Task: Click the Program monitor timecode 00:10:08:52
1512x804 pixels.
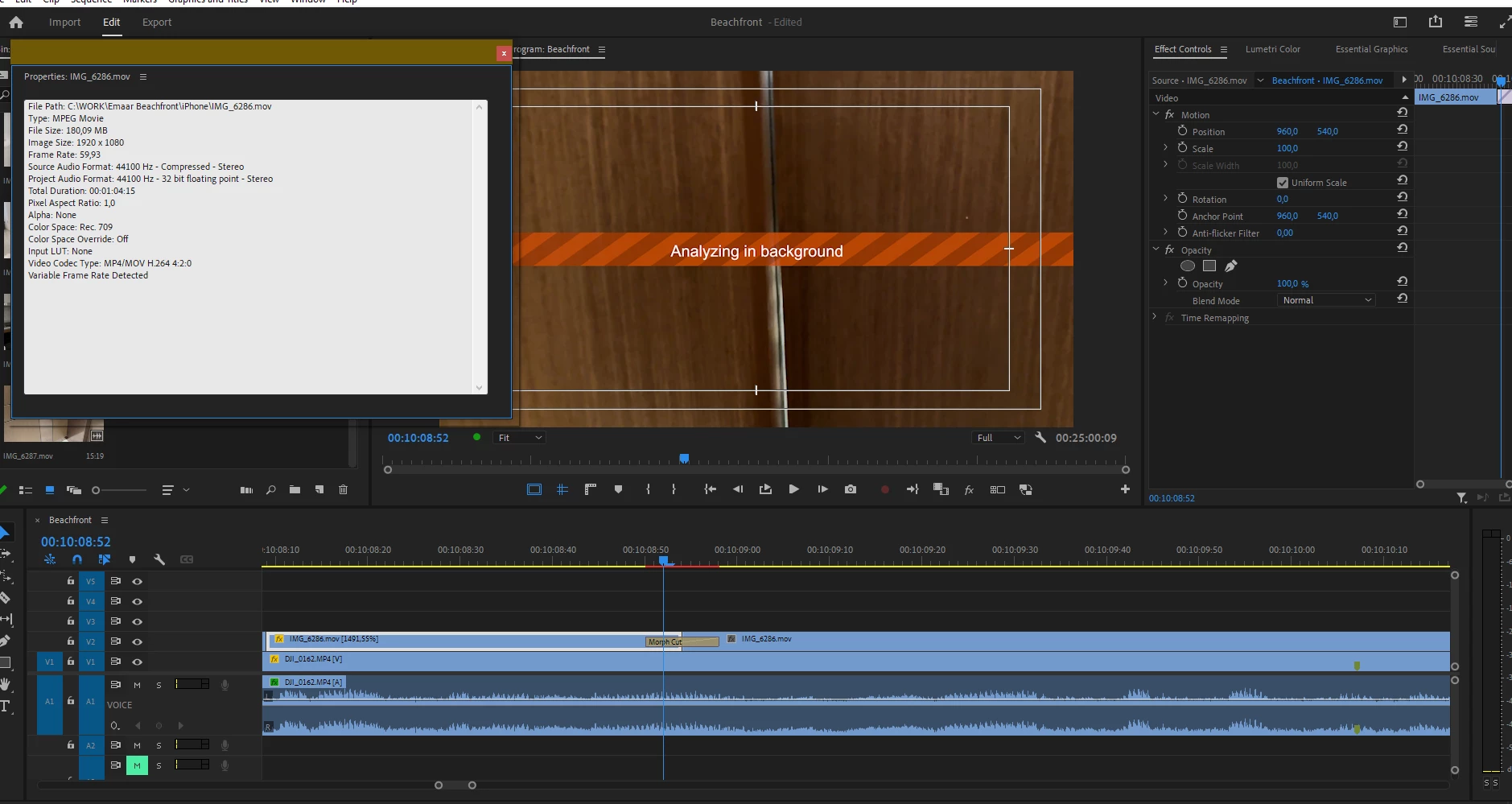Action: coord(418,438)
